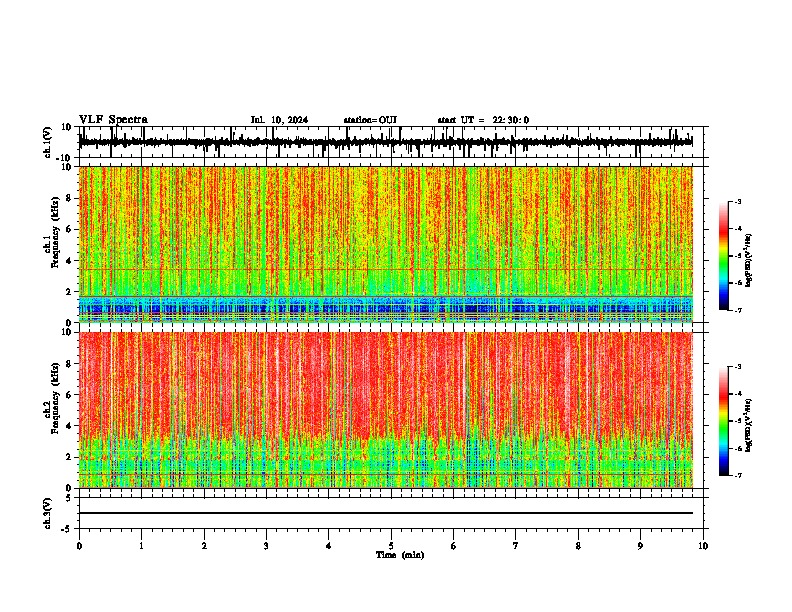
Task: Click the "VLF Spectra" title text
Action: click(x=113, y=120)
